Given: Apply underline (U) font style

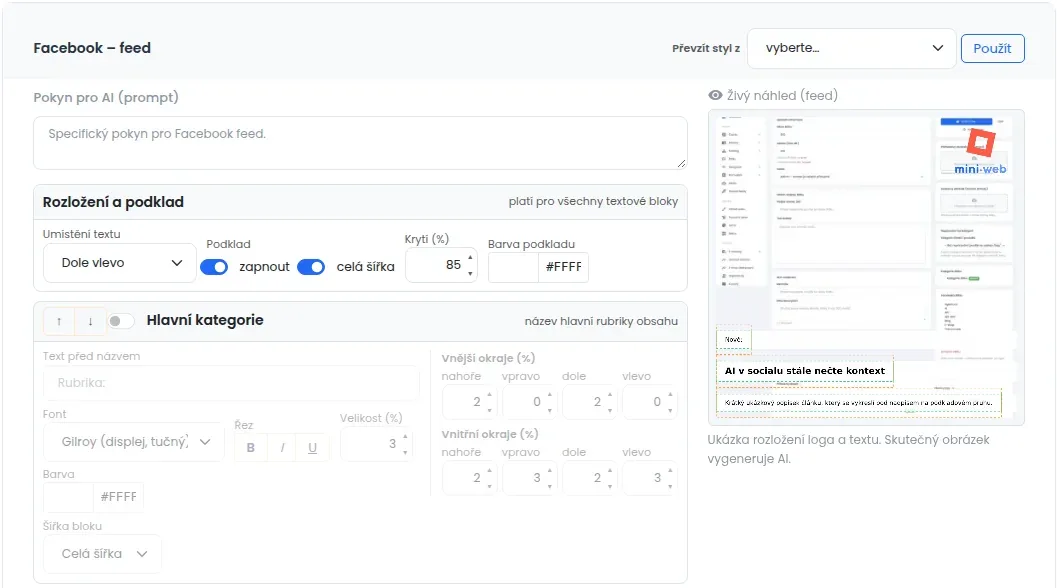Looking at the screenshot, I should (x=312, y=448).
